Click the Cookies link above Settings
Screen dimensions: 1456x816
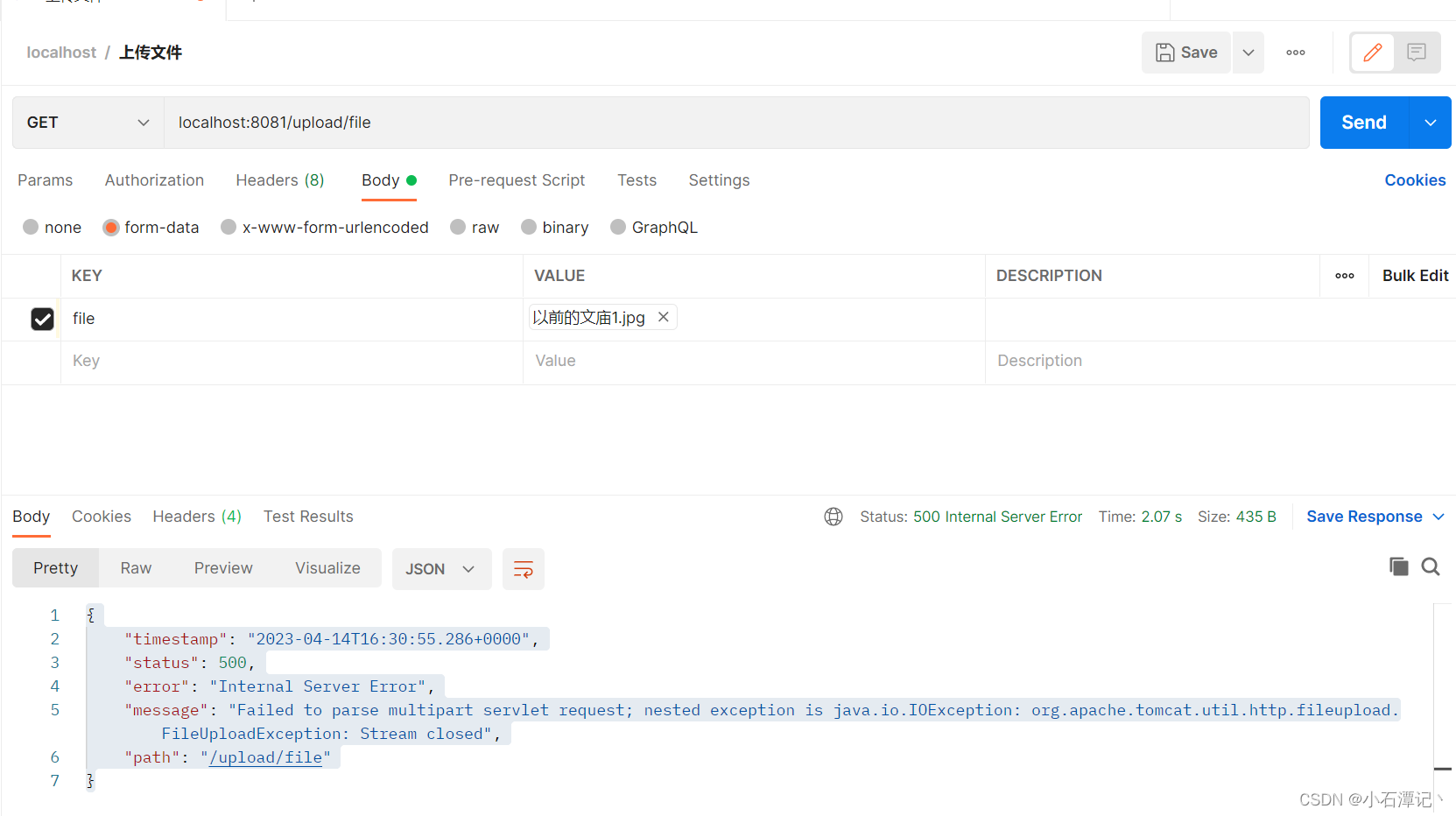click(1415, 180)
